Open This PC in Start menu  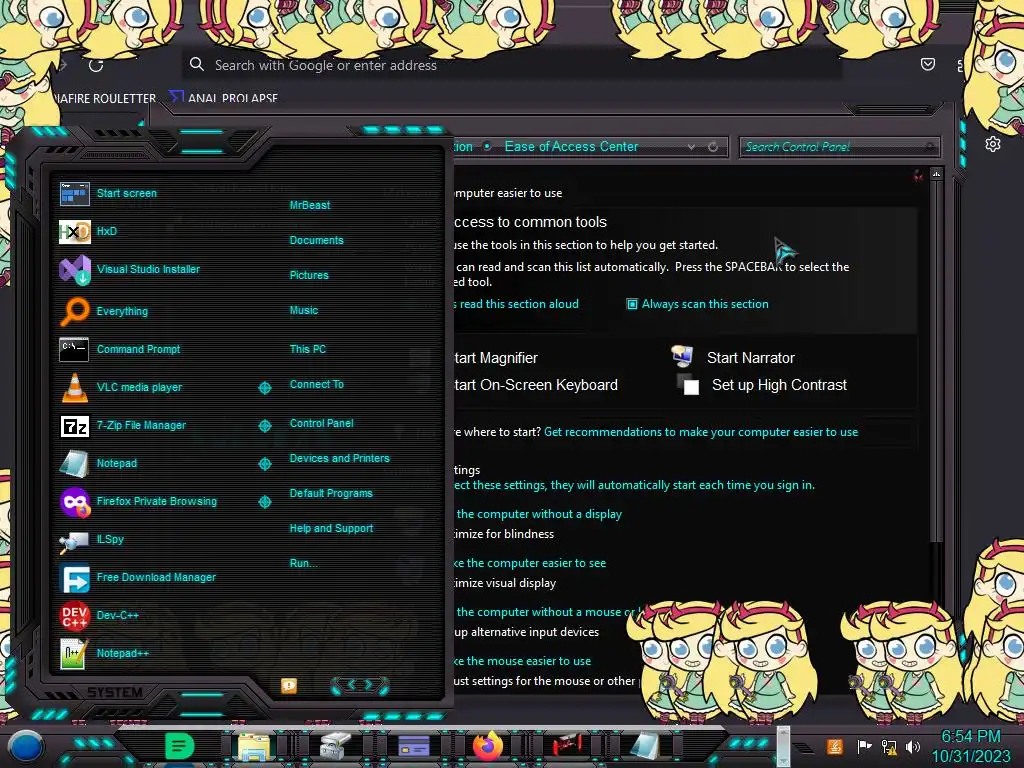coord(308,349)
